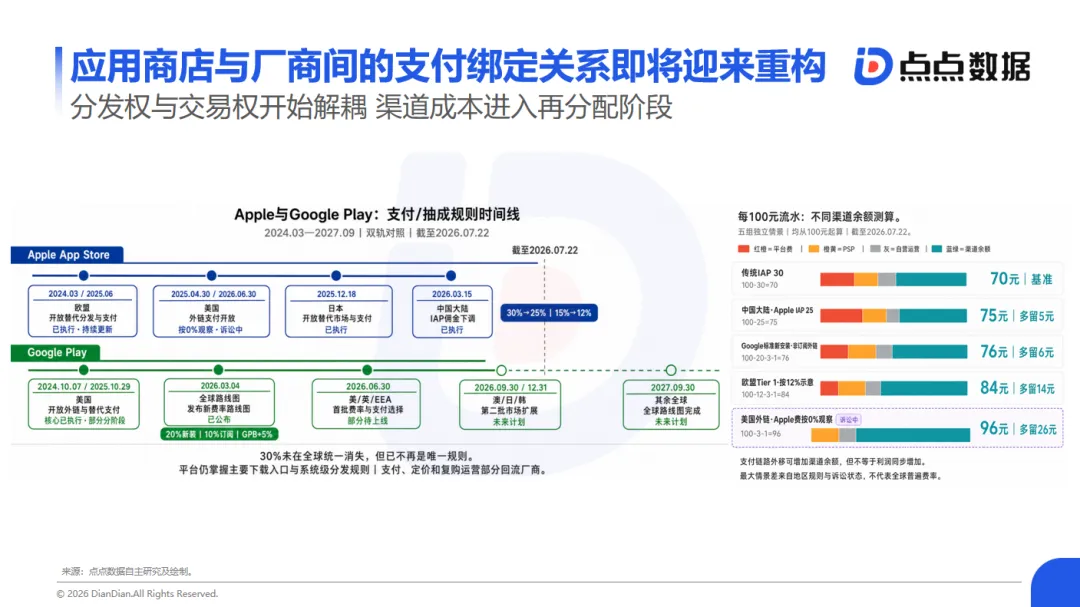Click the heading 应用商店与厂商间的支付绑定关系即将迎来重构
The image size is (1080, 607).
(448, 67)
